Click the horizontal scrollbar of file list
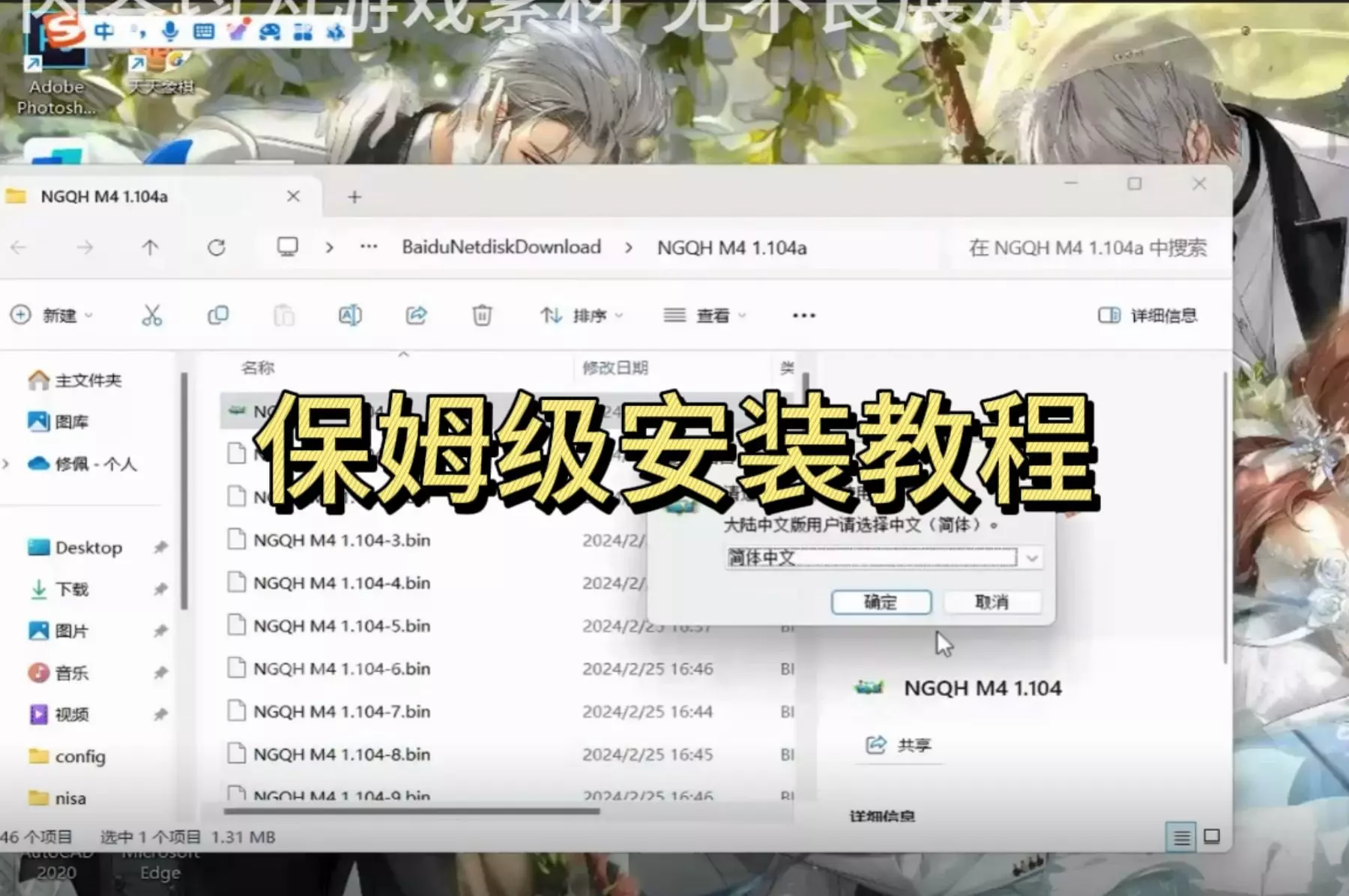The width and height of the screenshot is (1349, 896). coord(411,811)
